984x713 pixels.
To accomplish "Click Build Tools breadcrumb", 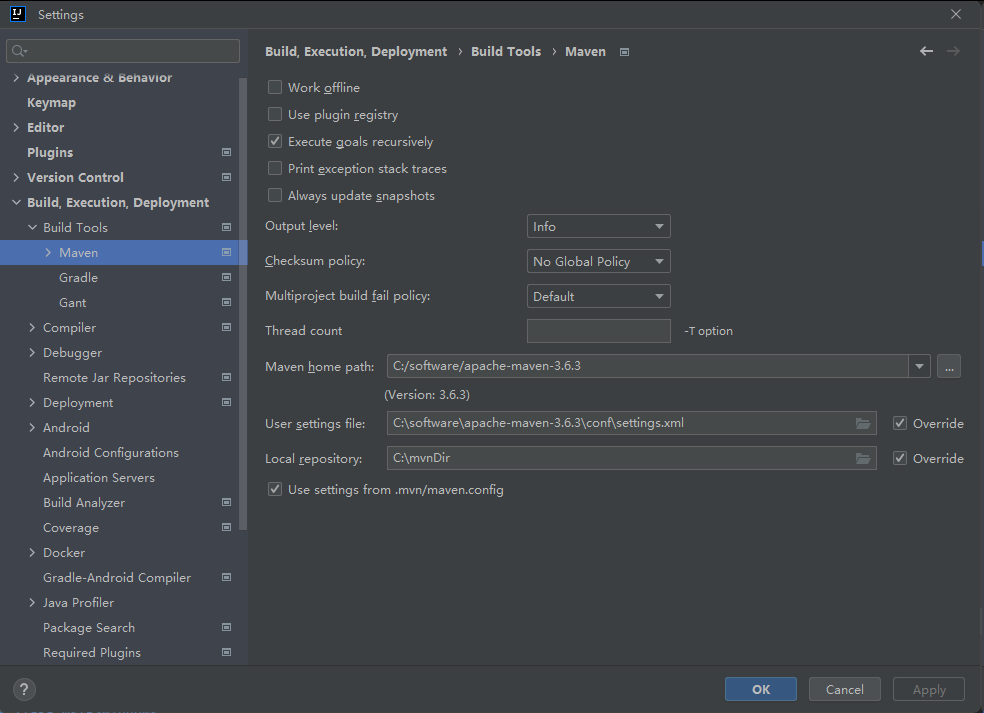I will point(506,51).
